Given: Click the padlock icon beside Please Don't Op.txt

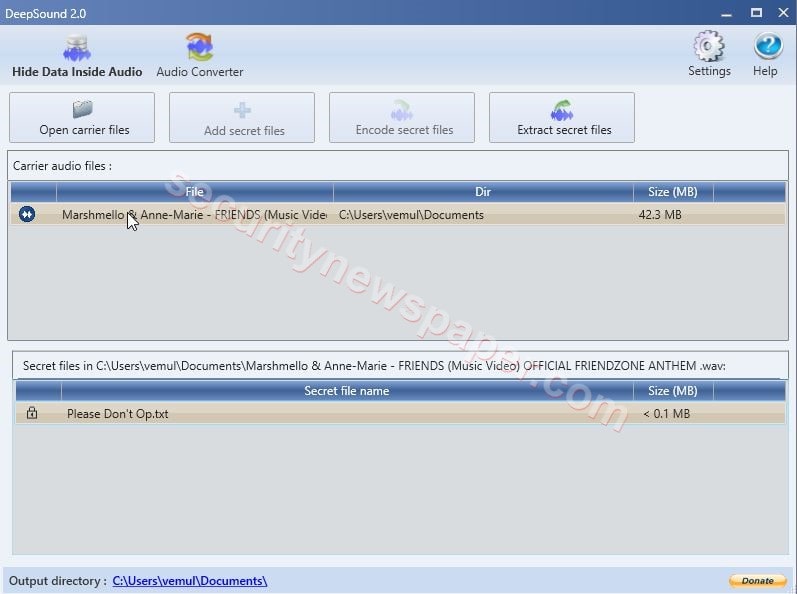Looking at the screenshot, I should [32, 413].
